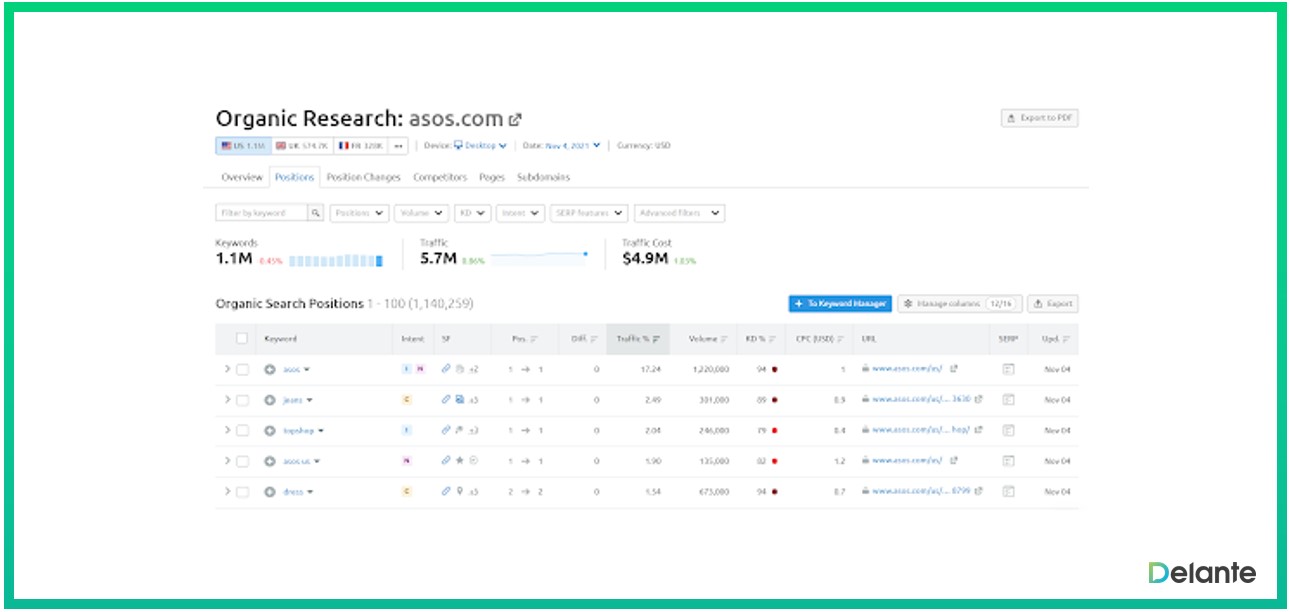Image resolution: width=1290 pixels, height=612 pixels.
Task: Open SERP snapshot icon for dress row
Action: click(x=1008, y=492)
